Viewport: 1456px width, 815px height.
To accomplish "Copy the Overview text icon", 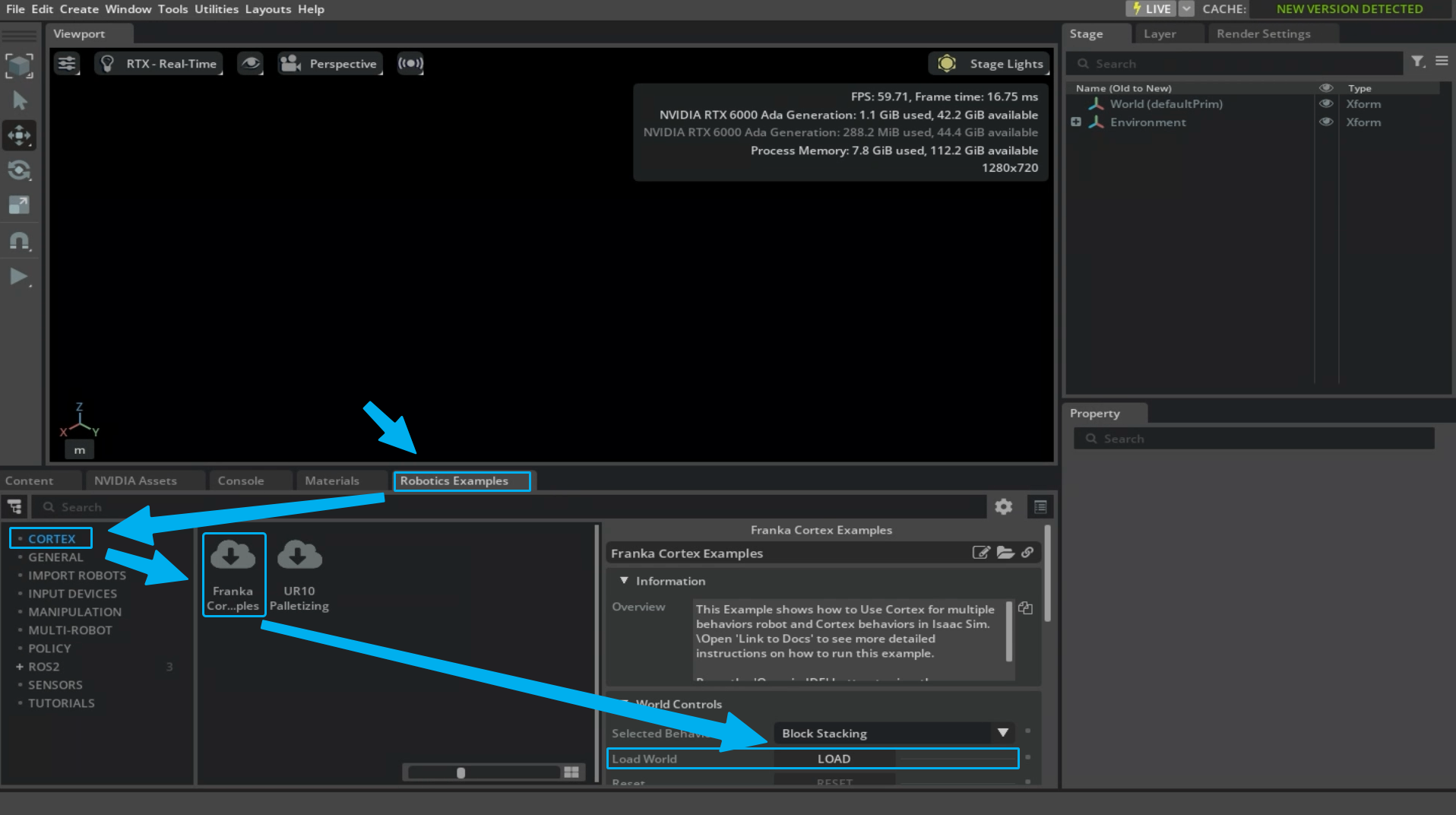I will tap(1025, 608).
